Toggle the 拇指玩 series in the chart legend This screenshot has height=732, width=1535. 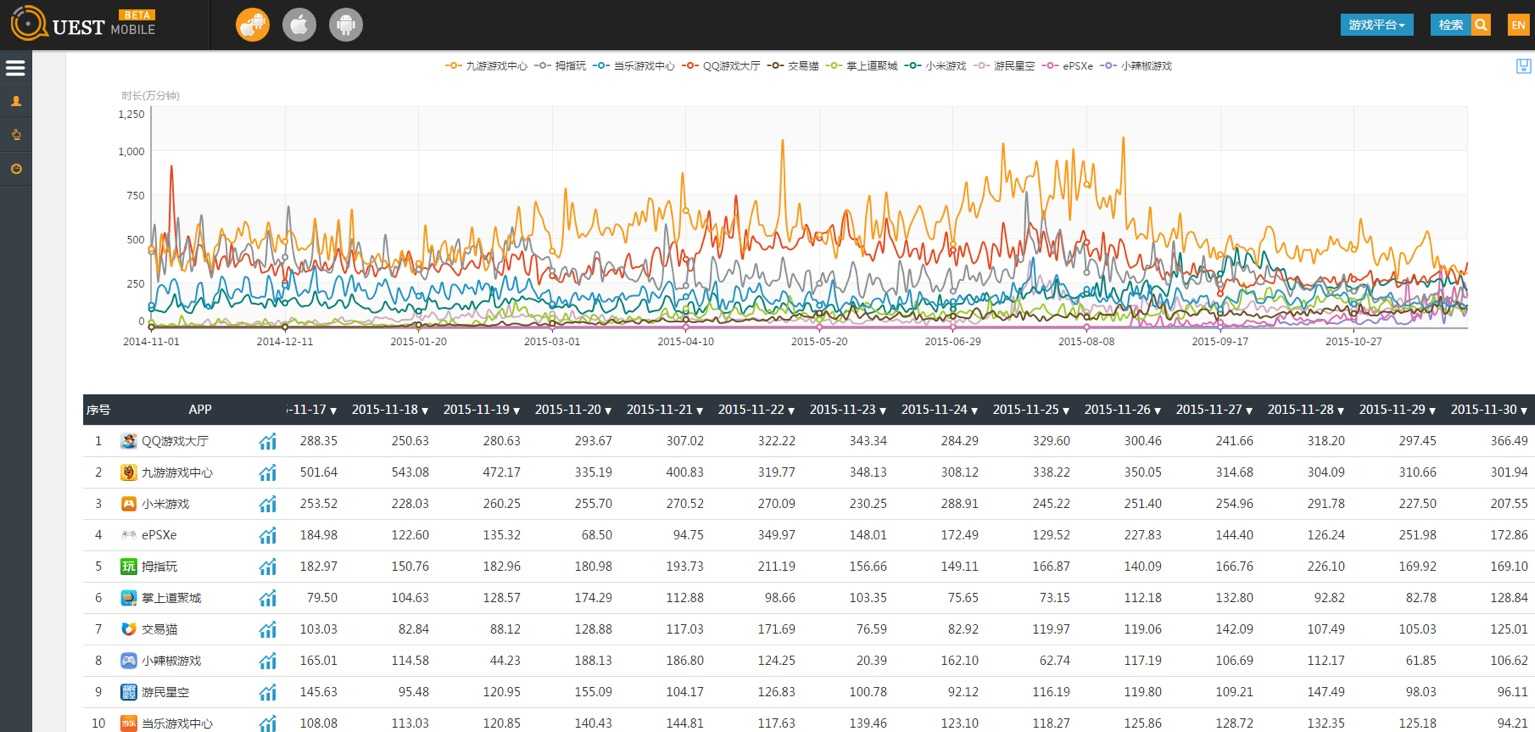[x=561, y=66]
